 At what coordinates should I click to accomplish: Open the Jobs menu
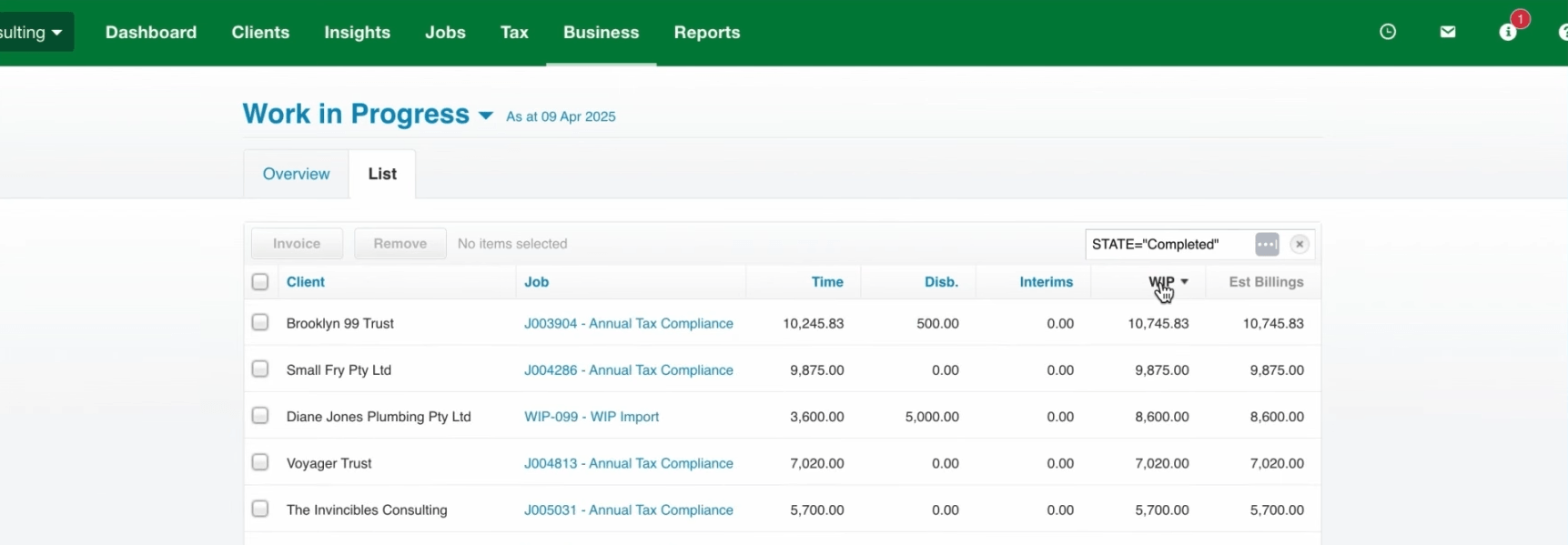point(445,33)
